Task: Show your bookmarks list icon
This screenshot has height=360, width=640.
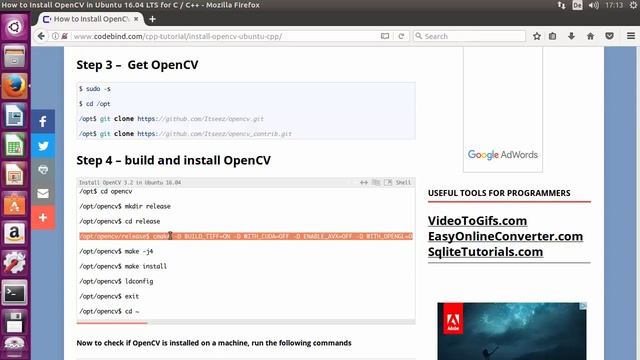Action: pyautogui.click(x=552, y=36)
